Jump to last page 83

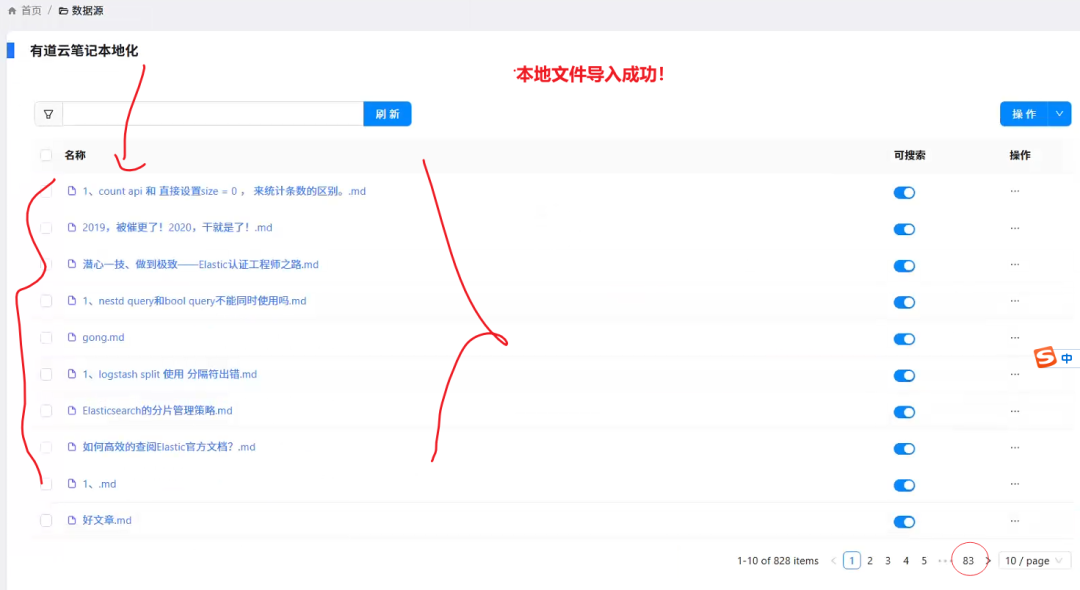968,561
